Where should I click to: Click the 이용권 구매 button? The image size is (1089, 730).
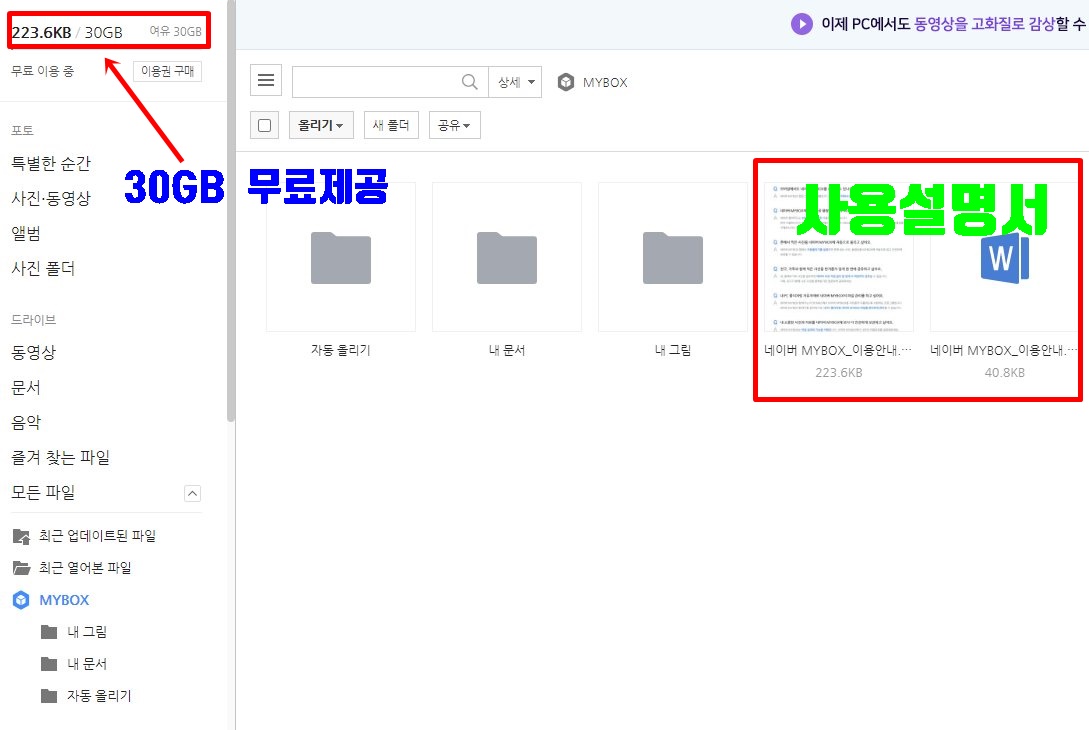[167, 71]
